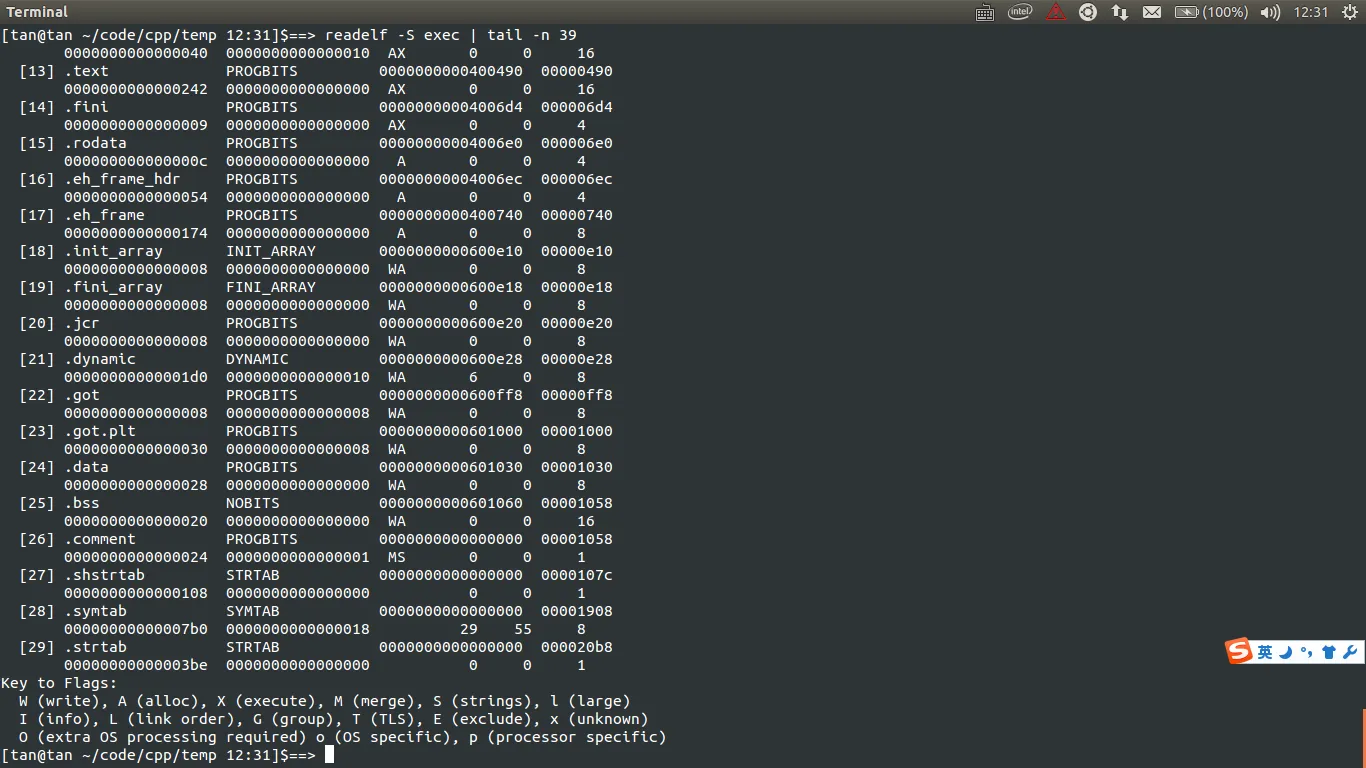Screen dimensions: 1366x768
Task: Select the '.symtab' section name
Action: (x=95, y=611)
